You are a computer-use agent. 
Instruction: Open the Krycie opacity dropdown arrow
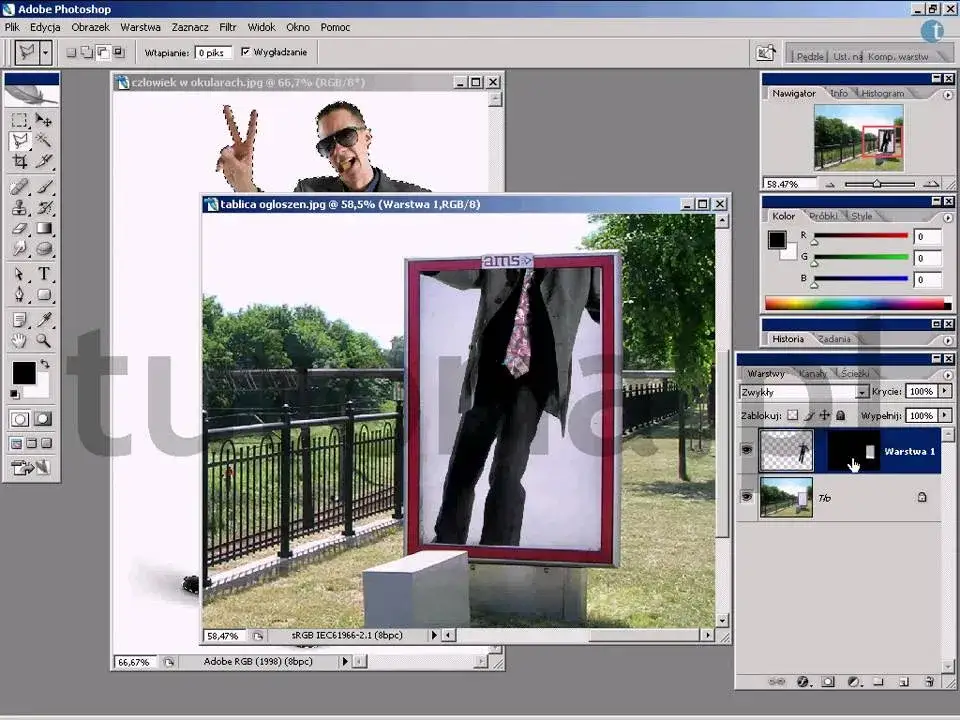(x=943, y=390)
